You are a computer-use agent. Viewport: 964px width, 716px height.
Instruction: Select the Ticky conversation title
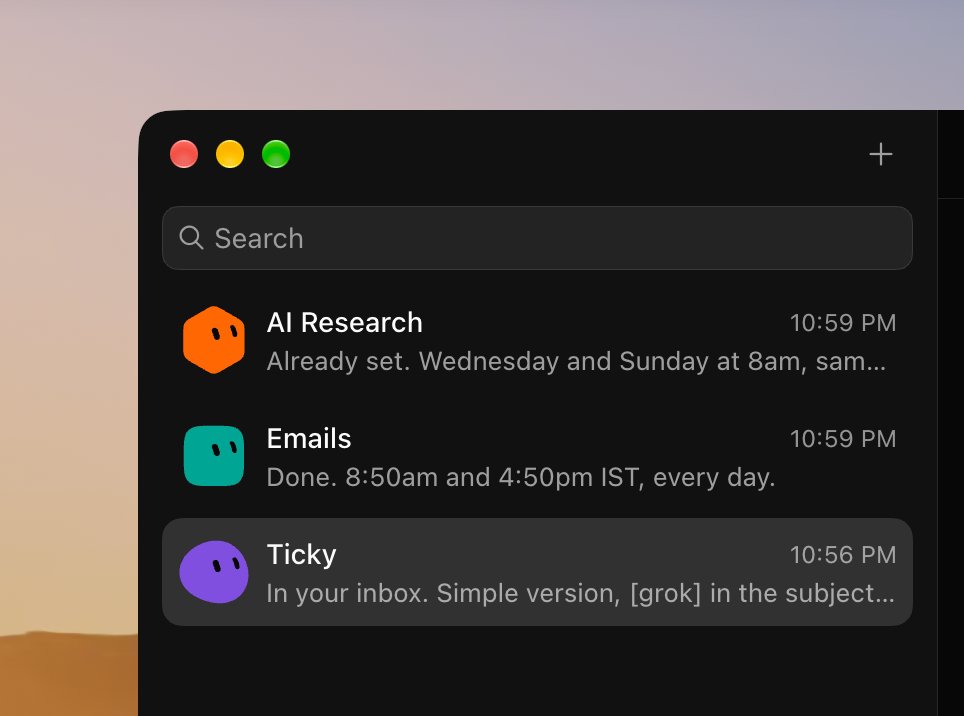tap(302, 555)
